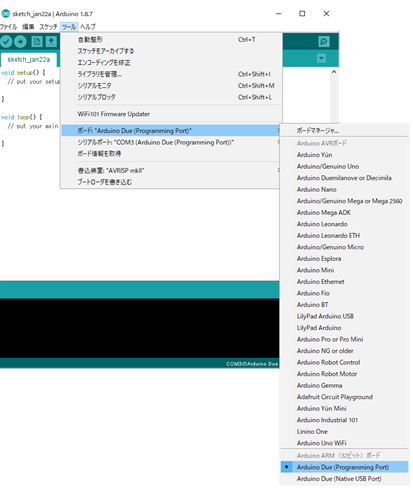Expand the ボード submenu arrow
This screenshot has width=413, height=488.
click(278, 131)
